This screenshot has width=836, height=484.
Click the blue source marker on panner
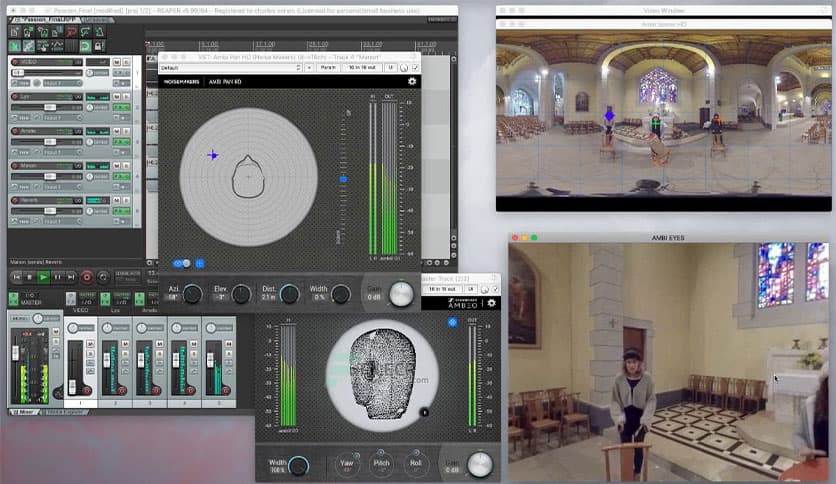tap(212, 155)
